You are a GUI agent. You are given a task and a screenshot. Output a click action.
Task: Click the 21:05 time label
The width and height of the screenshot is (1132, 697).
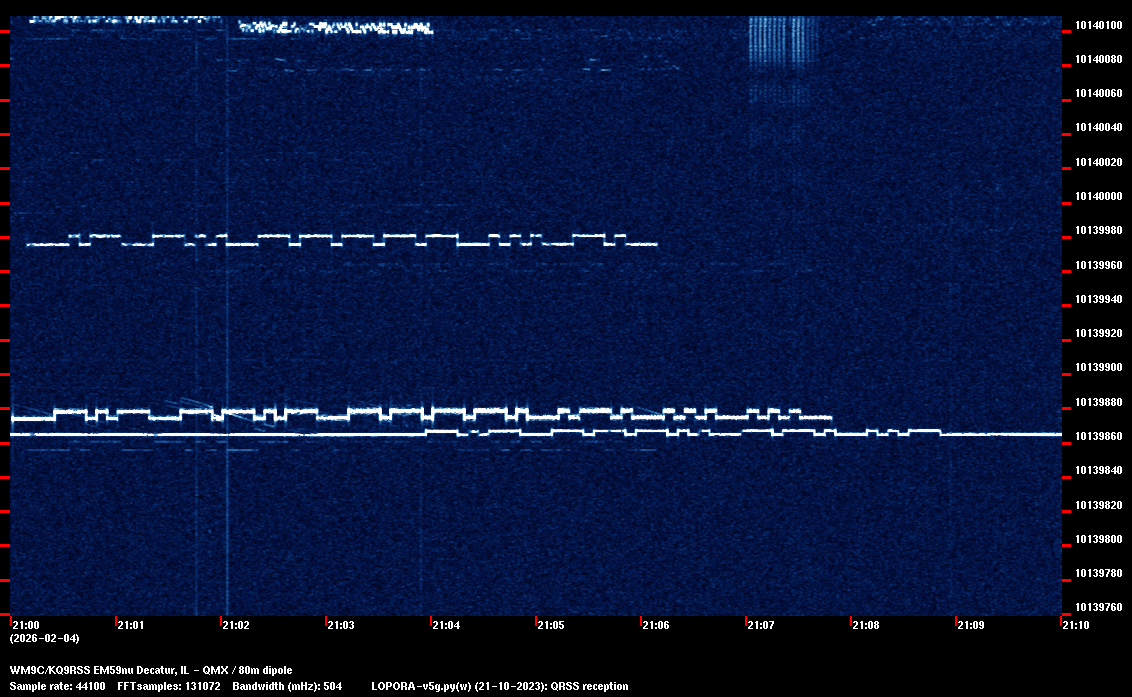pyautogui.click(x=551, y=625)
